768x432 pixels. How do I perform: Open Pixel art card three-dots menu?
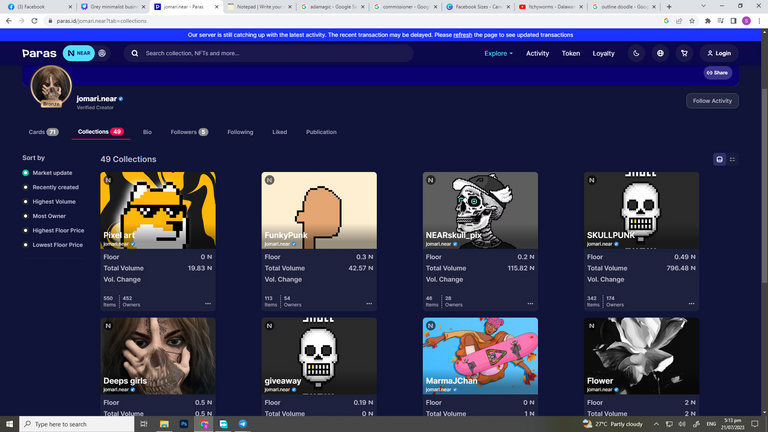208,302
